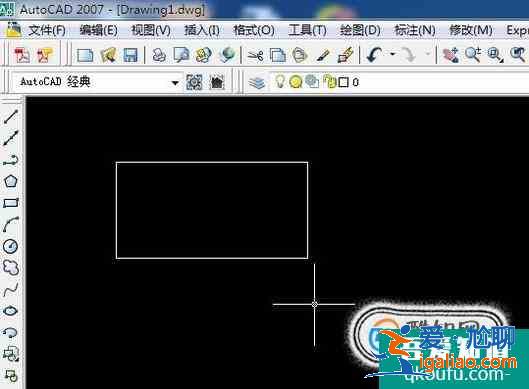Click the Open file icon
This screenshot has height=389, width=529.
coord(108,55)
